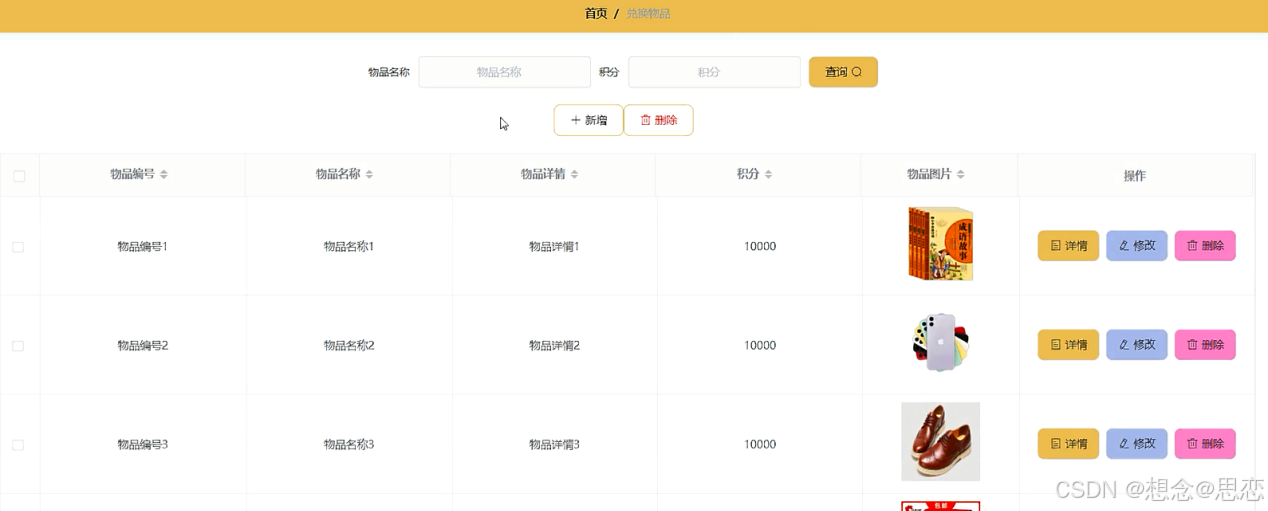Click the 首页 breadcrumb link
The width and height of the screenshot is (1268, 511).
[x=596, y=13]
